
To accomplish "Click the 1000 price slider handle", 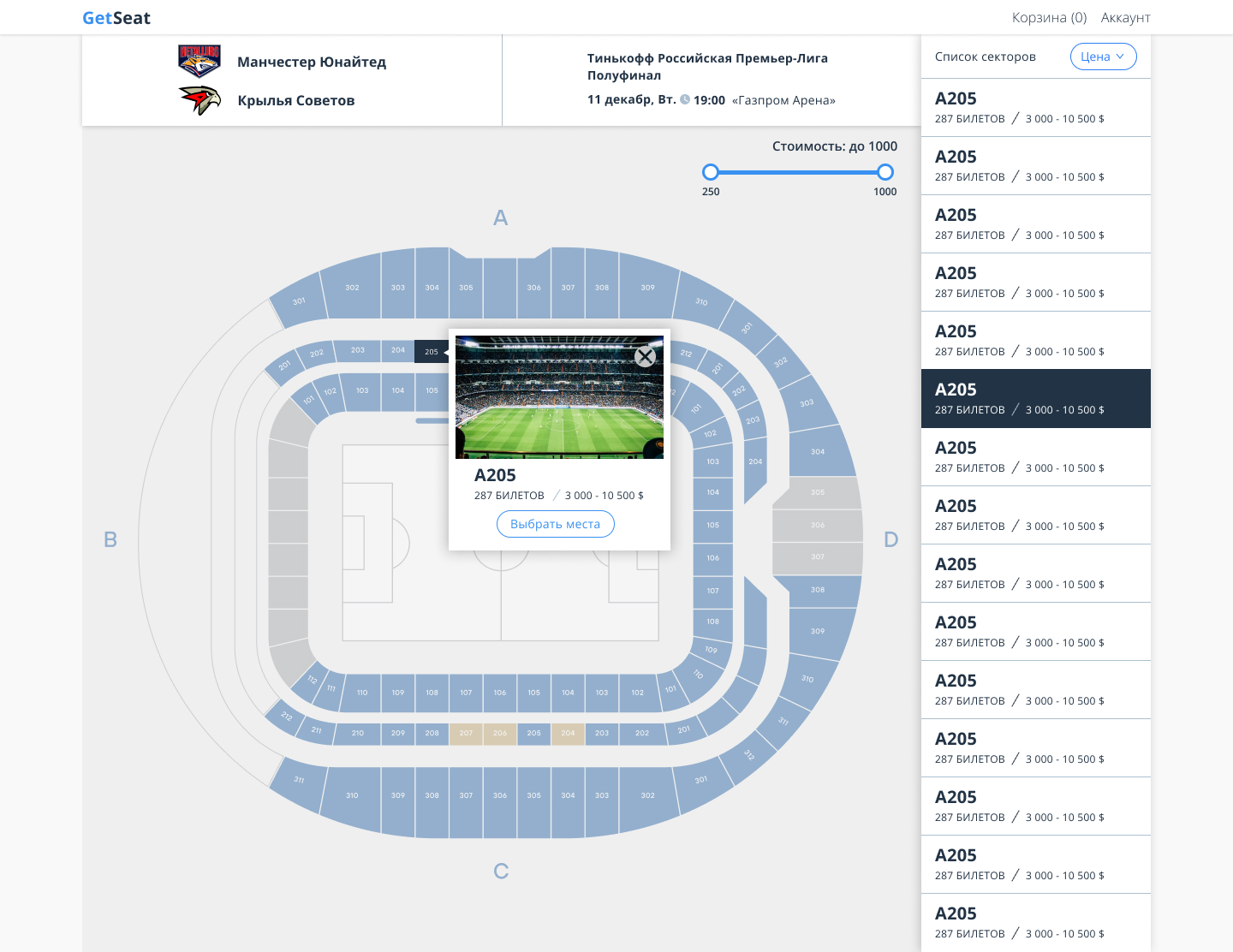I will click(885, 172).
